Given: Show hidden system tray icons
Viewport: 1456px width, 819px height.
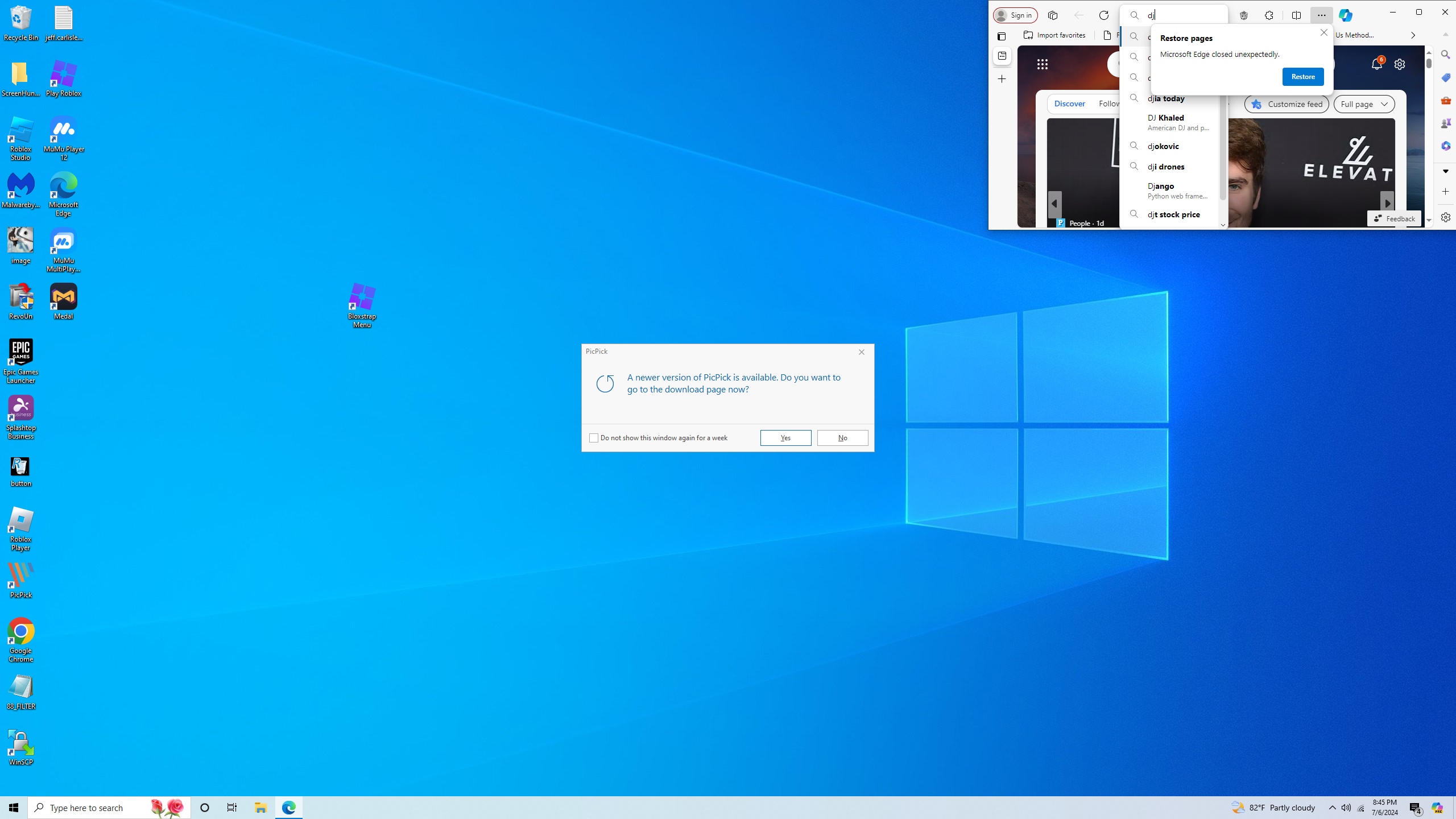Looking at the screenshot, I should click(x=1333, y=808).
